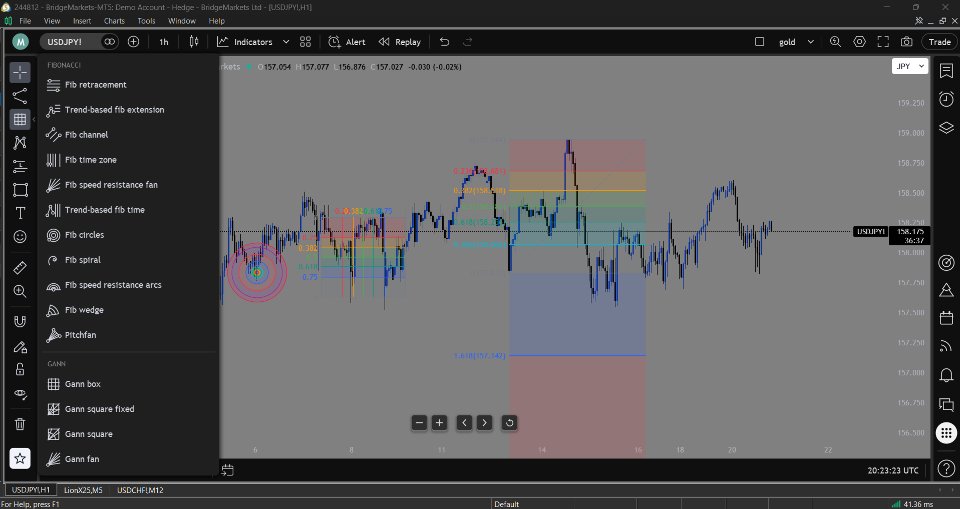Change the 1h time interval
Image resolution: width=960 pixels, height=509 pixels.
coord(163,42)
